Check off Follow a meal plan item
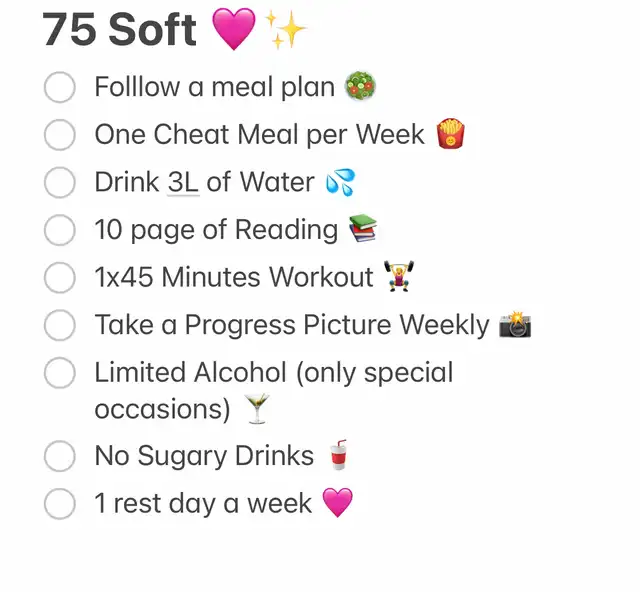 [60, 87]
